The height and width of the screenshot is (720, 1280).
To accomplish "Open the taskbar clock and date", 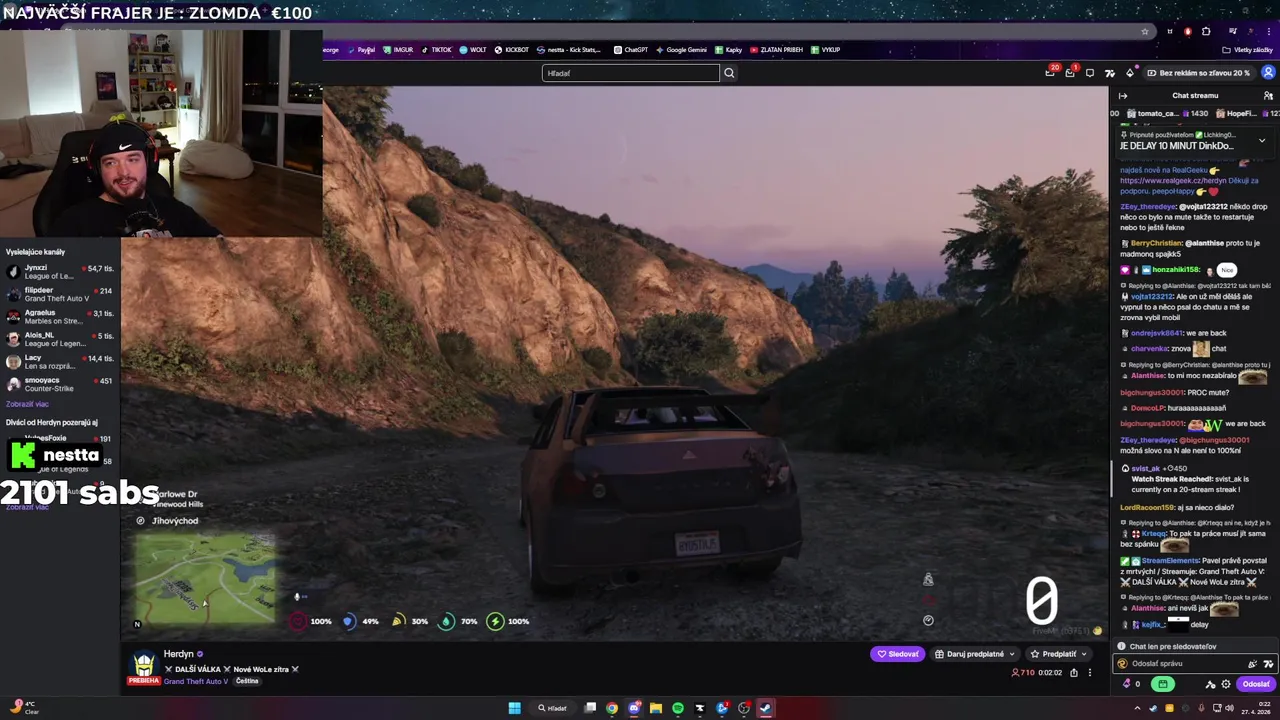I will pos(1256,708).
